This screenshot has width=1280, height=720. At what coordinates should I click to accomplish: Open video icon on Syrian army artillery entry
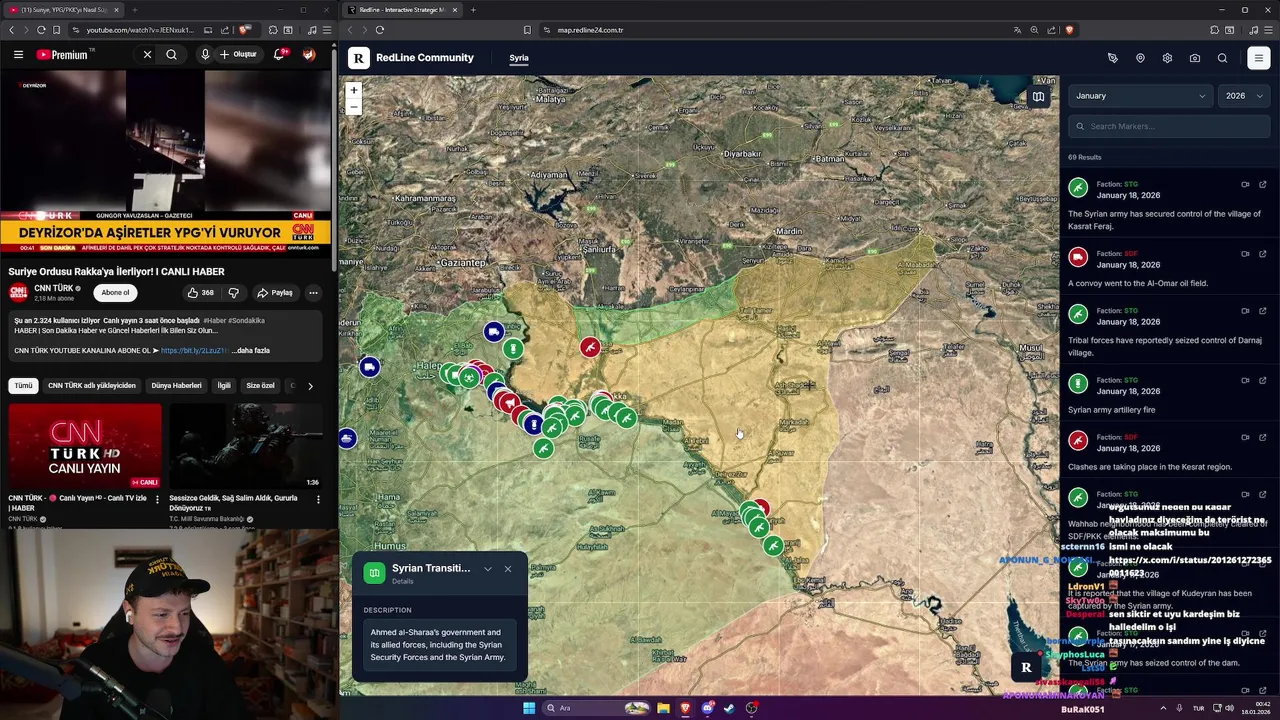(1245, 380)
